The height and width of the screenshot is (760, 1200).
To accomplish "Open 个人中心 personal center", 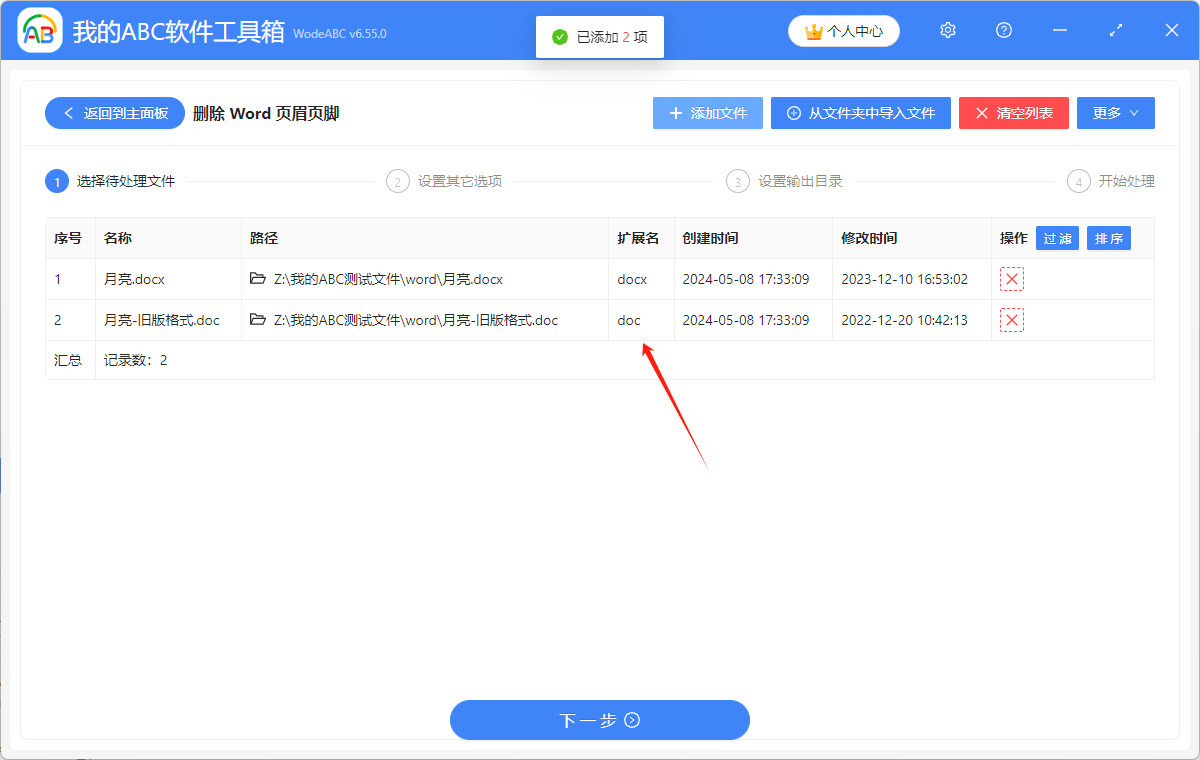I will pos(843,31).
